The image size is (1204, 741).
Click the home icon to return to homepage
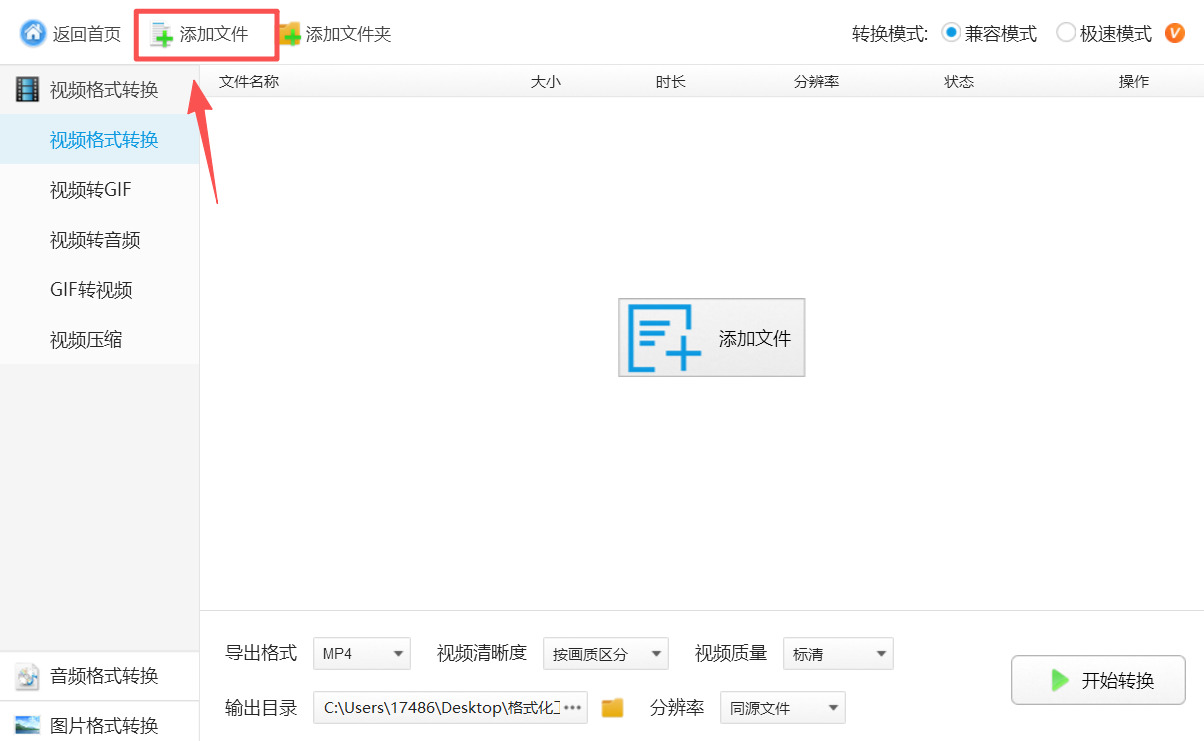pyautogui.click(x=33, y=33)
